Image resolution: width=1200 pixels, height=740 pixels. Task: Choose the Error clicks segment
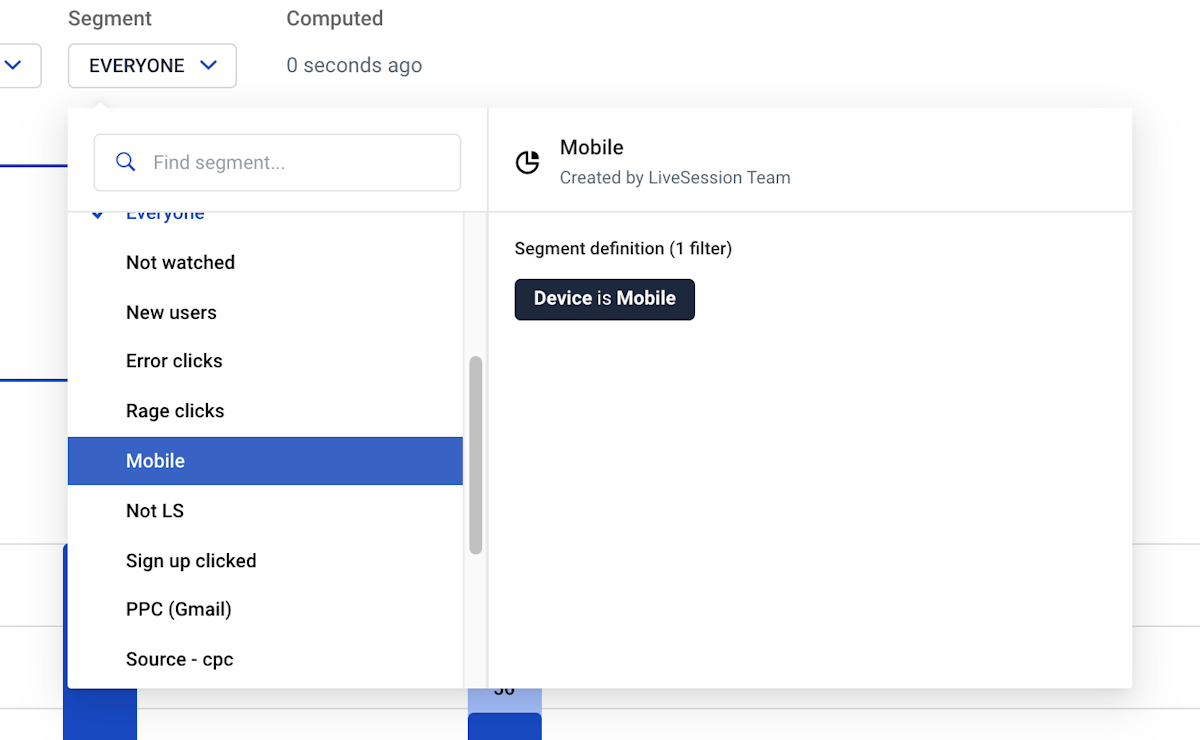tap(174, 361)
